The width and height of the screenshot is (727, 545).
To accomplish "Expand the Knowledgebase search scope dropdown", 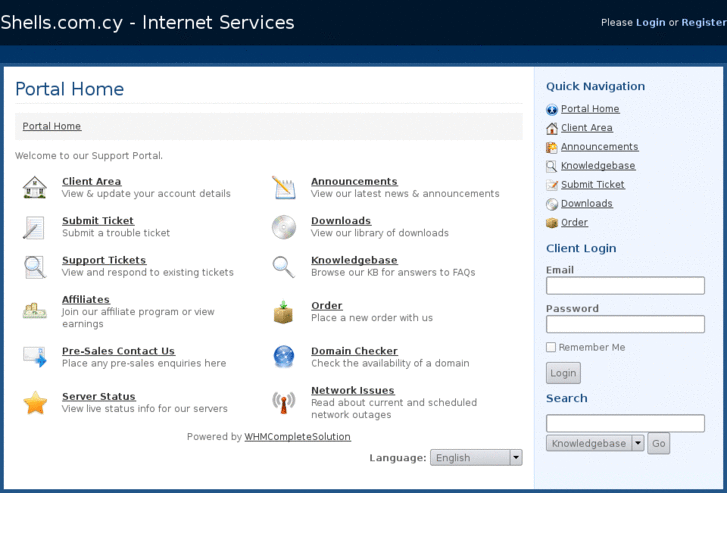I will coord(595,443).
